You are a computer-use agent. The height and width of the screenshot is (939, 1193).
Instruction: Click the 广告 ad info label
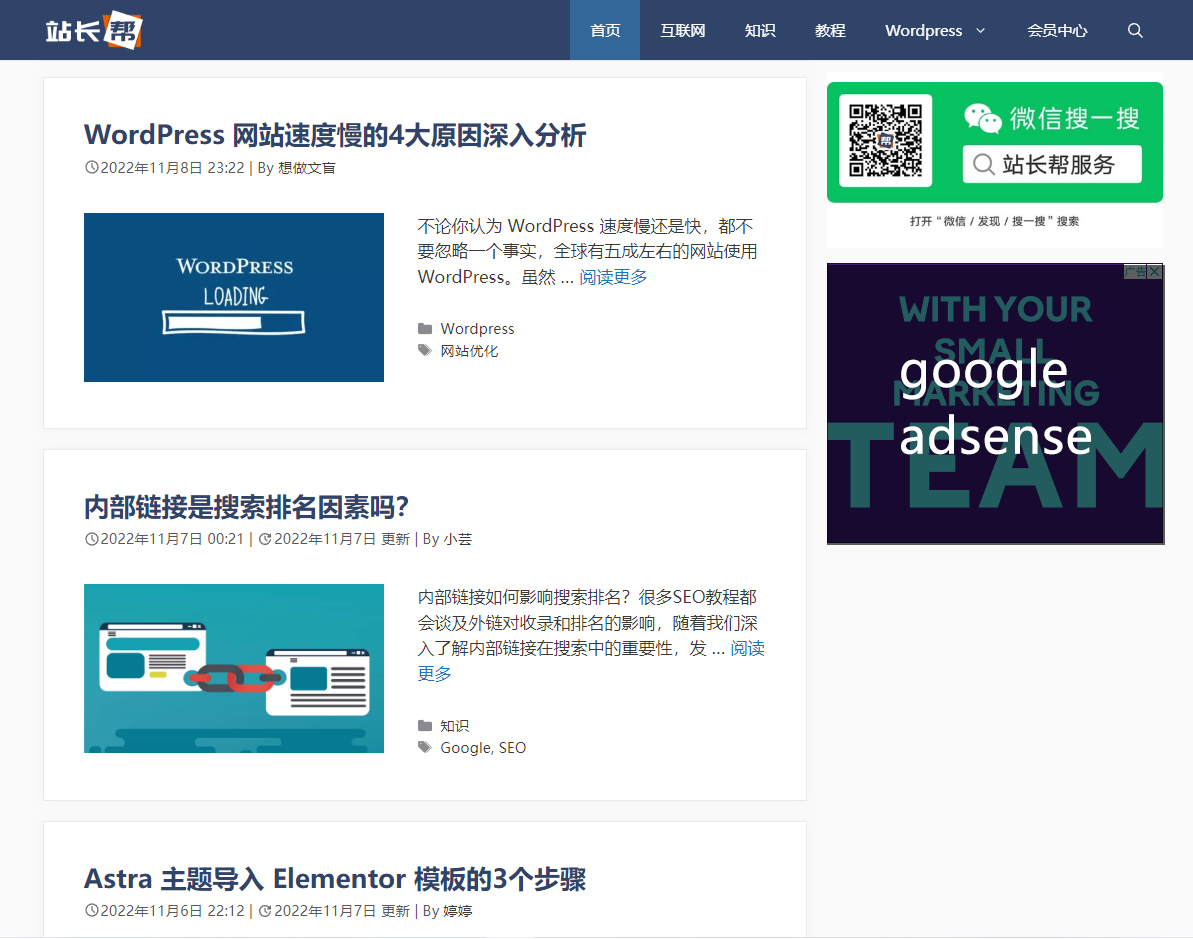(1135, 272)
